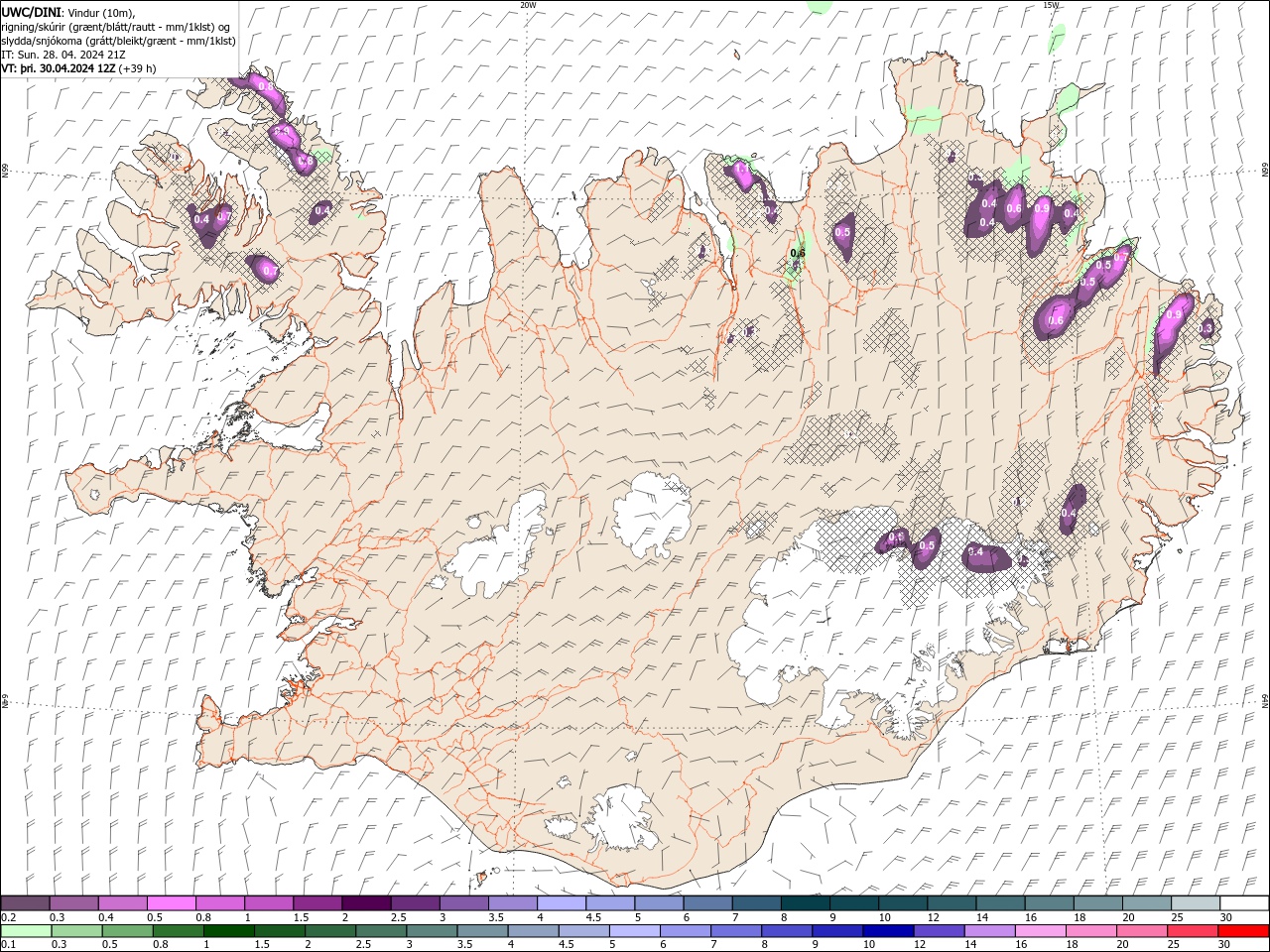This screenshot has height=952, width=1270.
Task: Click the 'IT: Sun. 28. 04. 2024 21Z' line
Action: click(63, 55)
